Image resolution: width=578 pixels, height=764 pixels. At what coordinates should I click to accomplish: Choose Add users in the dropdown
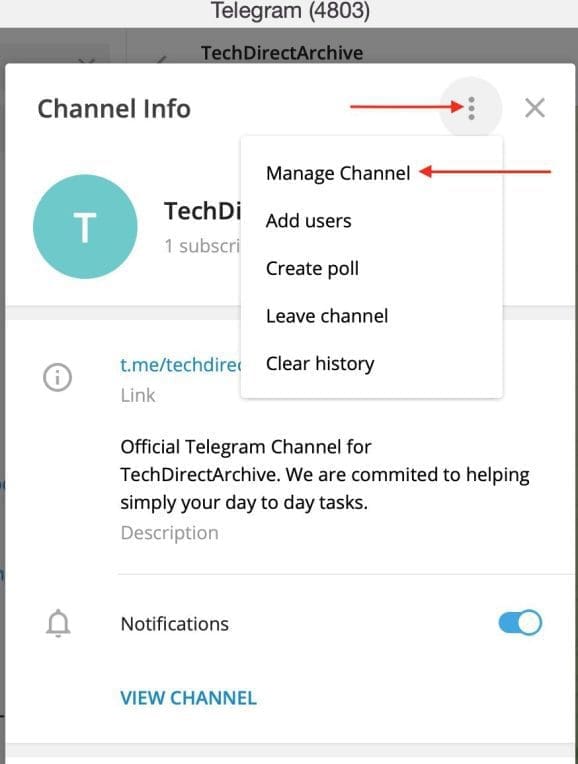pyautogui.click(x=308, y=221)
